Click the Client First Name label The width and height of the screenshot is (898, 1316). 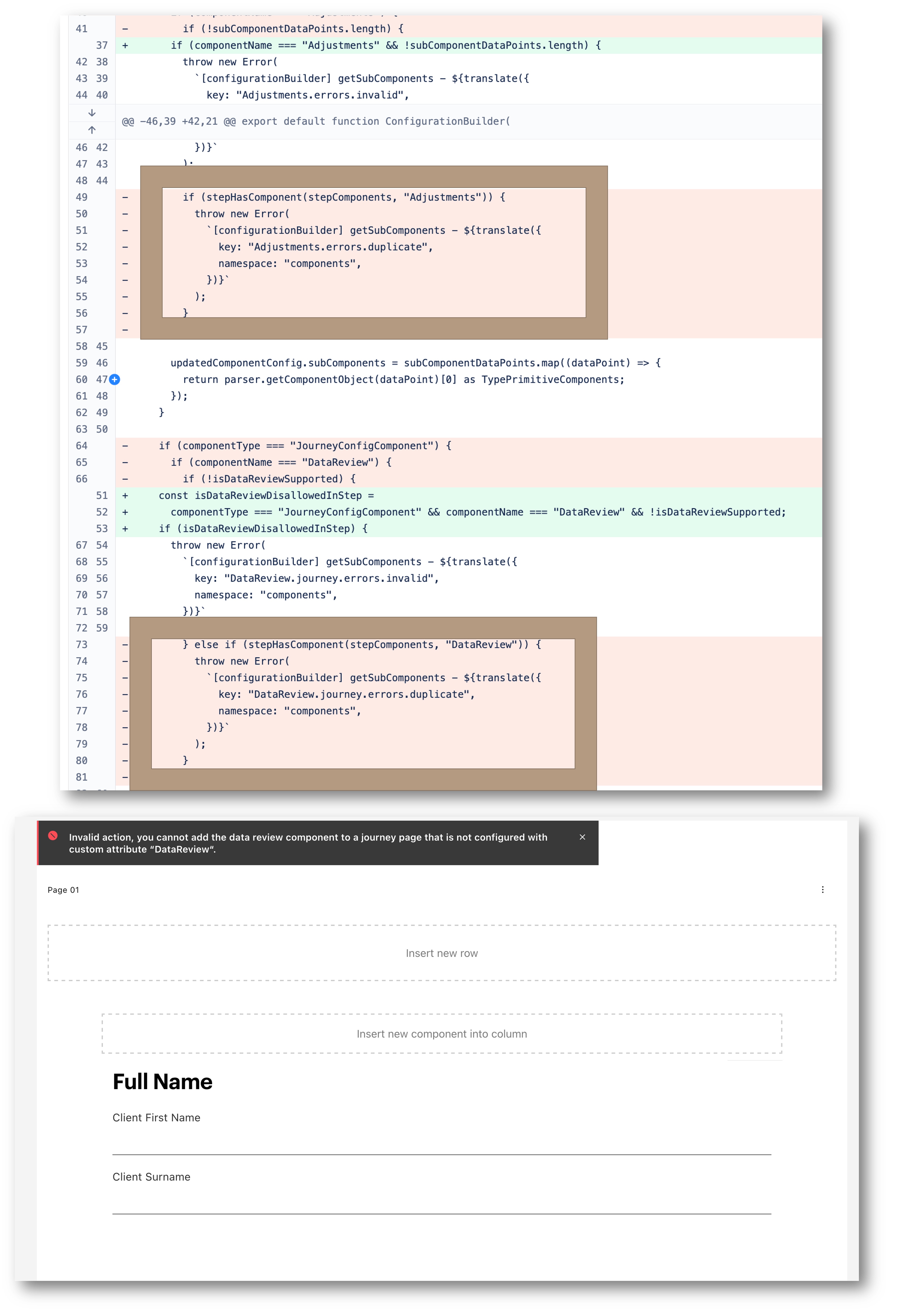(x=156, y=1117)
